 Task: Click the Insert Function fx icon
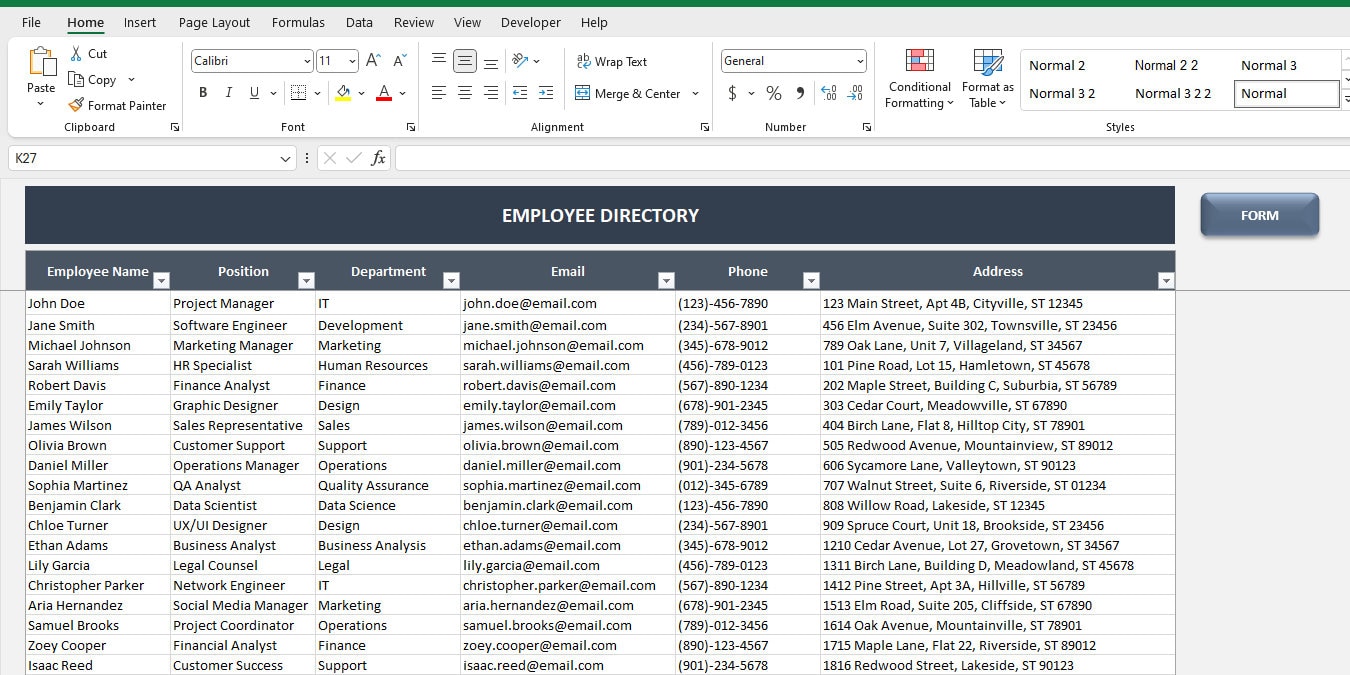click(x=378, y=158)
